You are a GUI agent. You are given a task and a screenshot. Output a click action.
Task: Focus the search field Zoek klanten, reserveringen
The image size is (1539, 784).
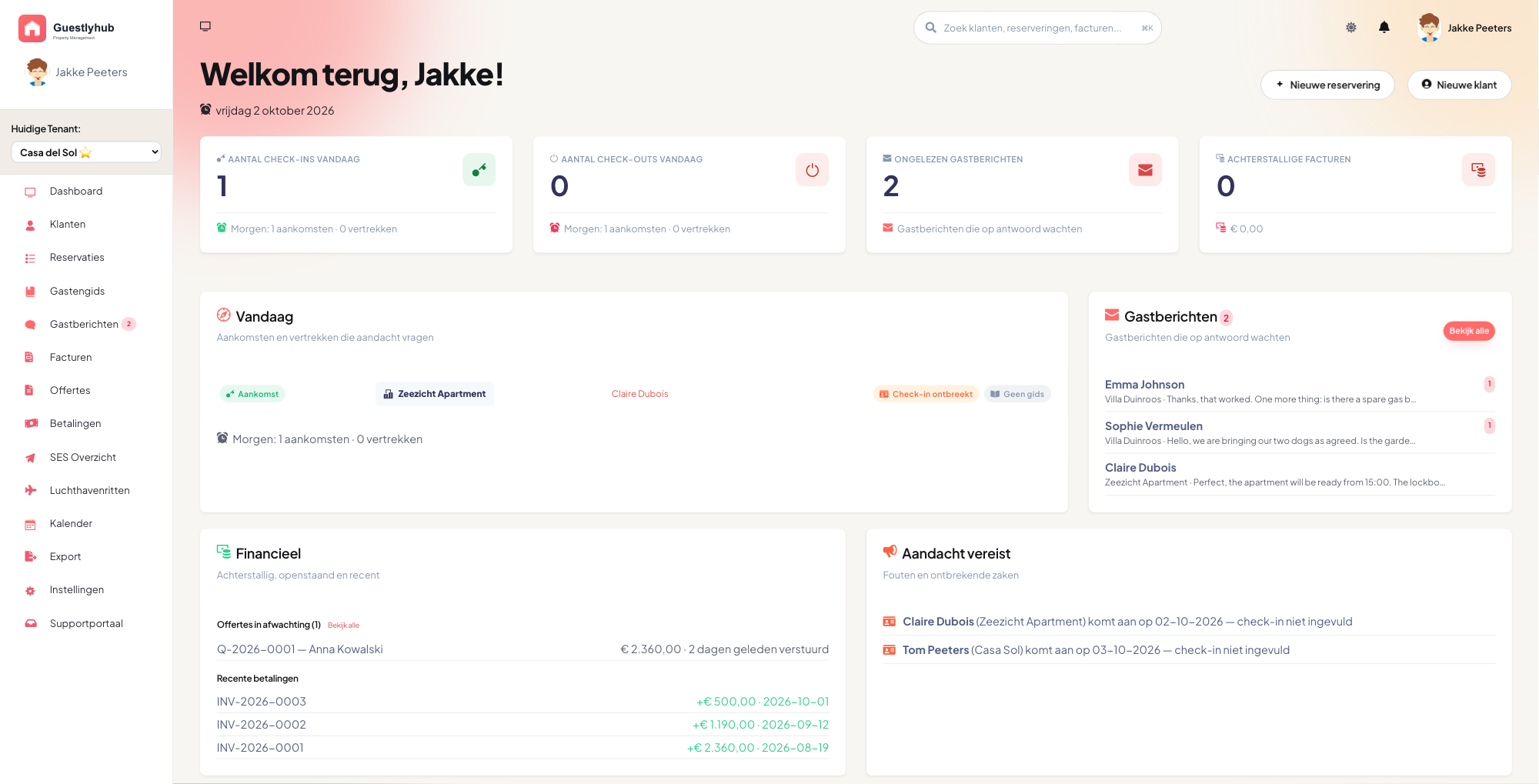[1037, 28]
